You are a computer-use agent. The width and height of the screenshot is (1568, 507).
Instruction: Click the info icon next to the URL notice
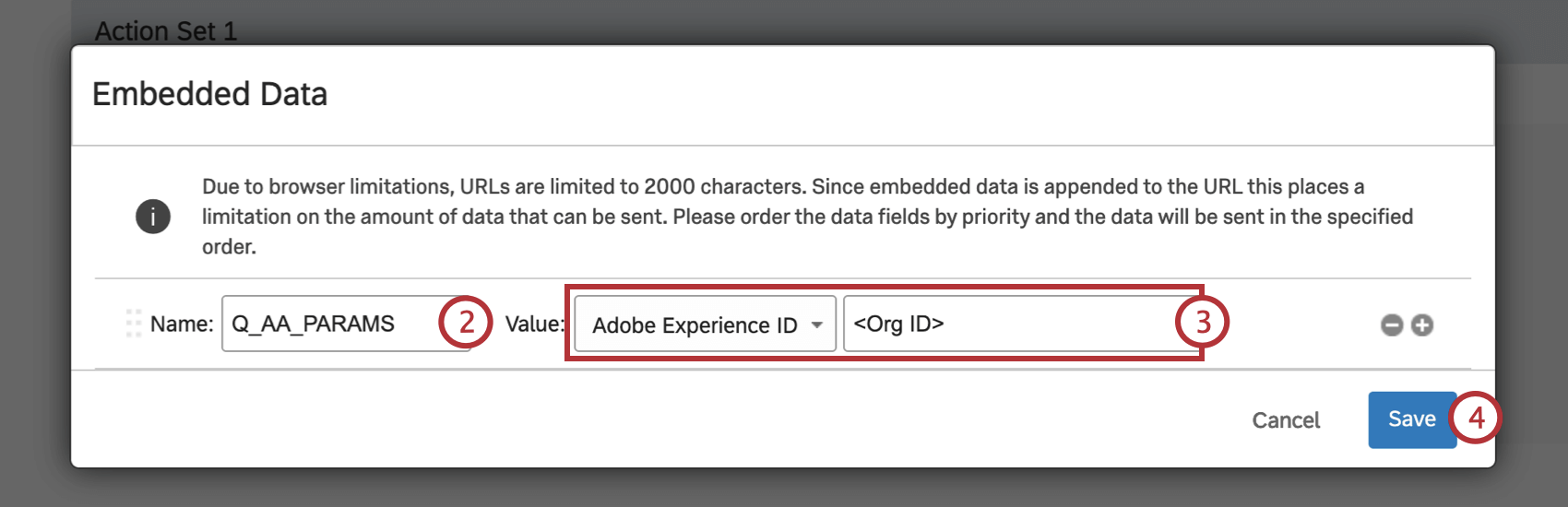(x=153, y=217)
